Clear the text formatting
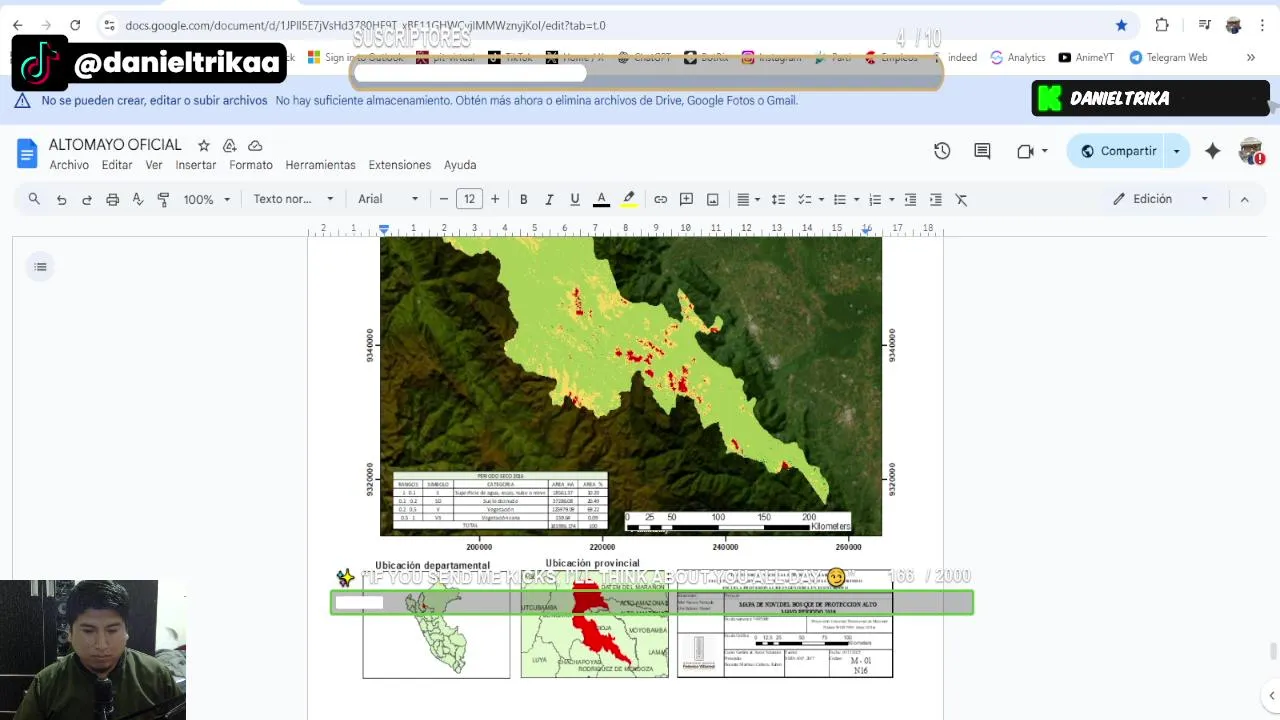The width and height of the screenshot is (1280, 720). pos(961,199)
